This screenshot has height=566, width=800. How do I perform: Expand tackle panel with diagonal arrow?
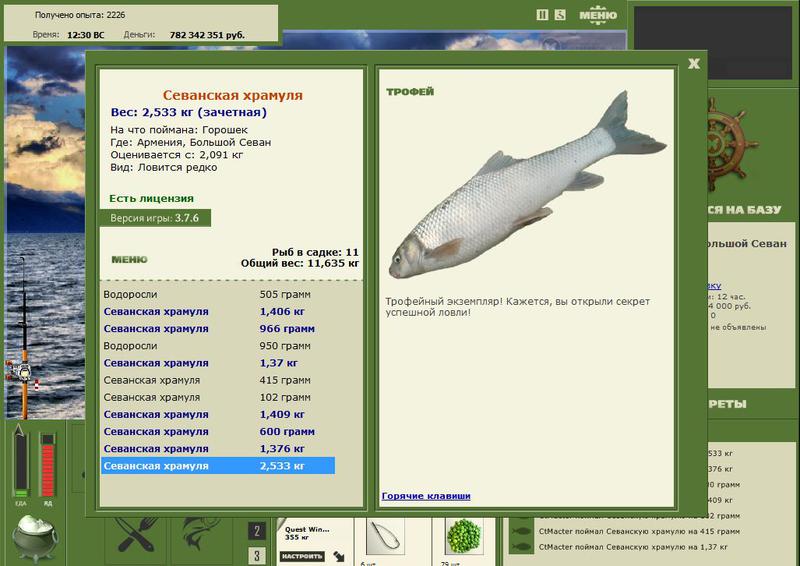click(x=339, y=556)
